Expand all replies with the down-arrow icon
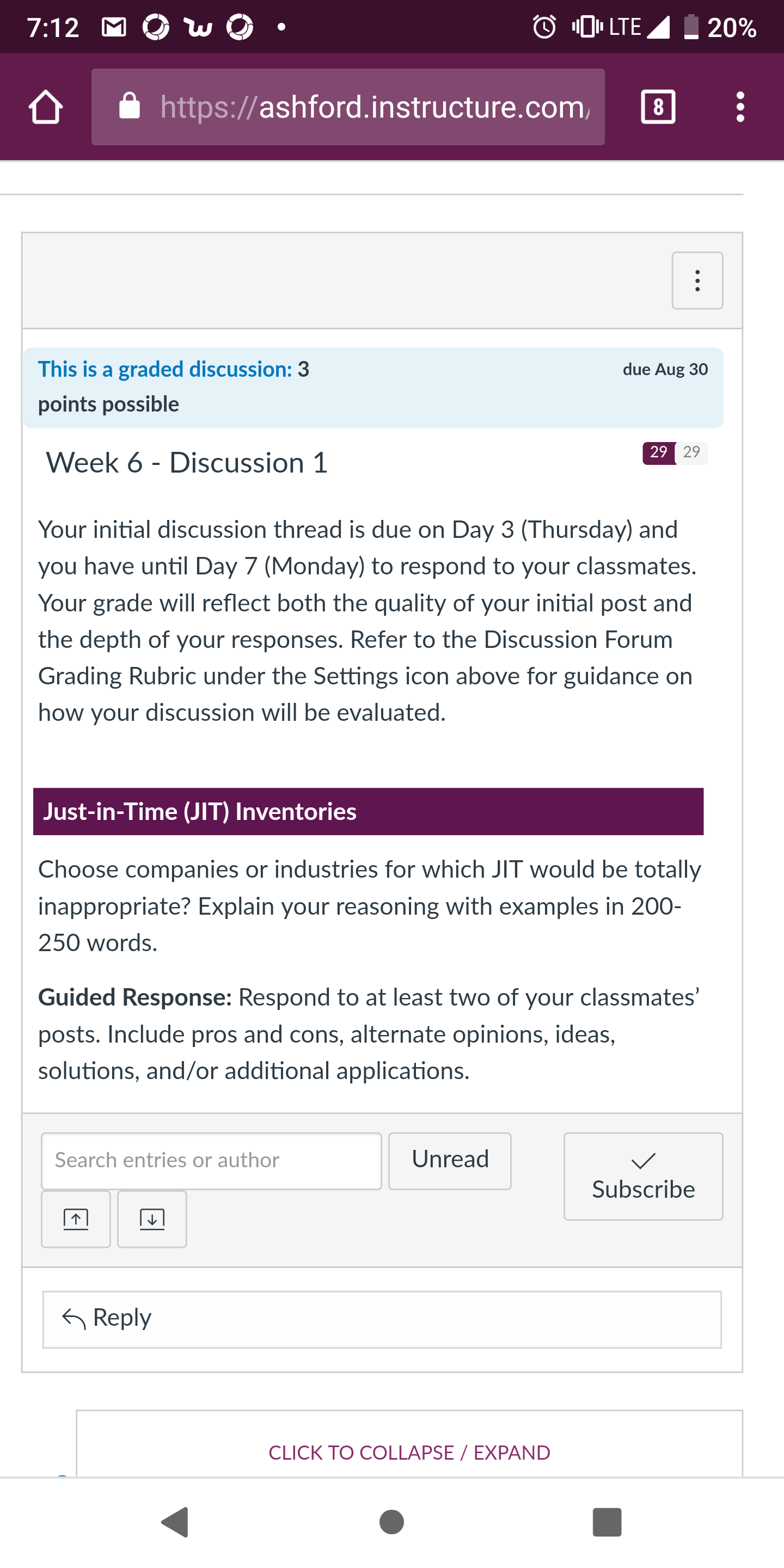 pos(152,1219)
